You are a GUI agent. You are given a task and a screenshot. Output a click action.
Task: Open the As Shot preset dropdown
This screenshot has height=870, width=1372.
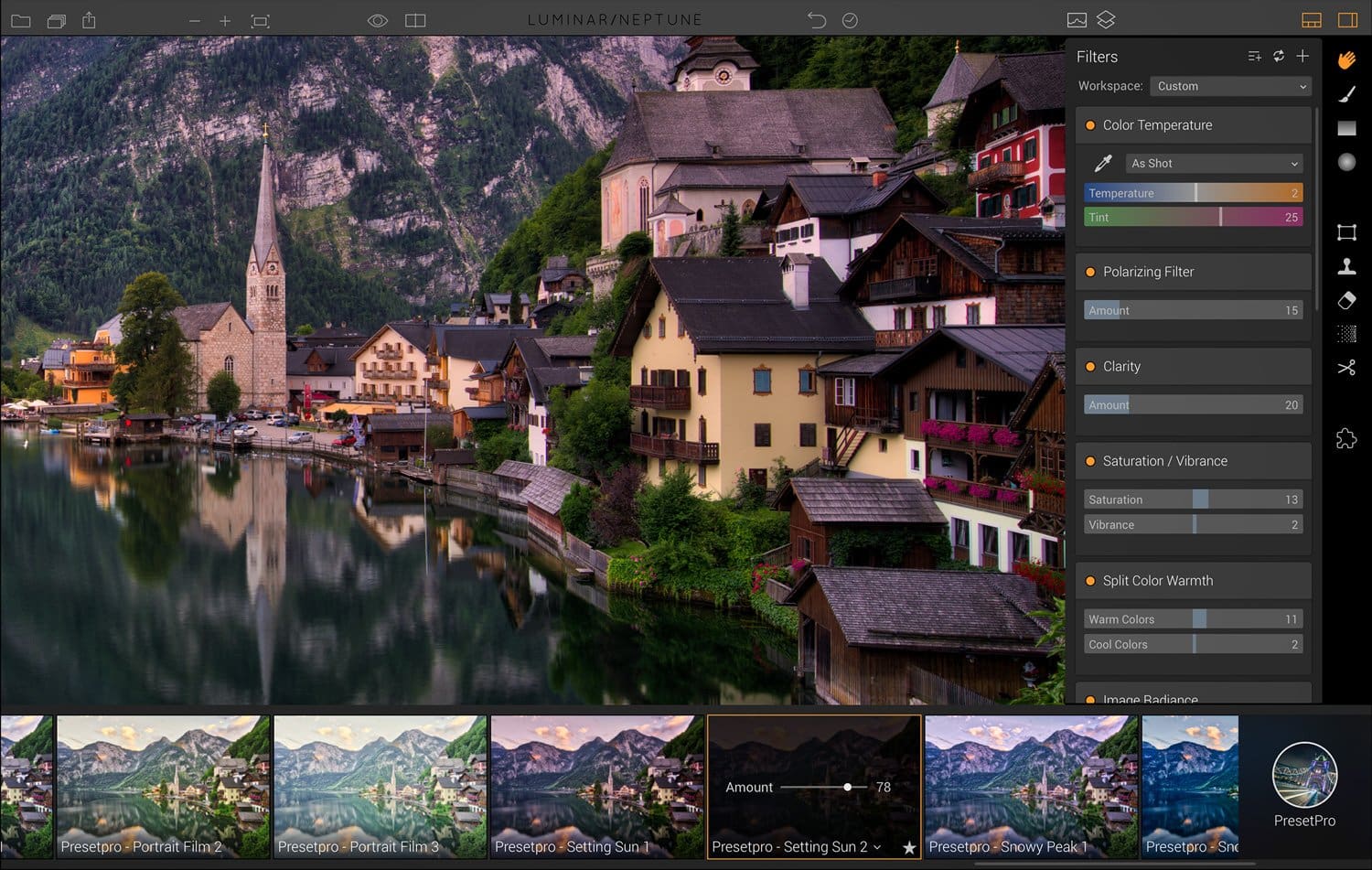click(x=1214, y=164)
